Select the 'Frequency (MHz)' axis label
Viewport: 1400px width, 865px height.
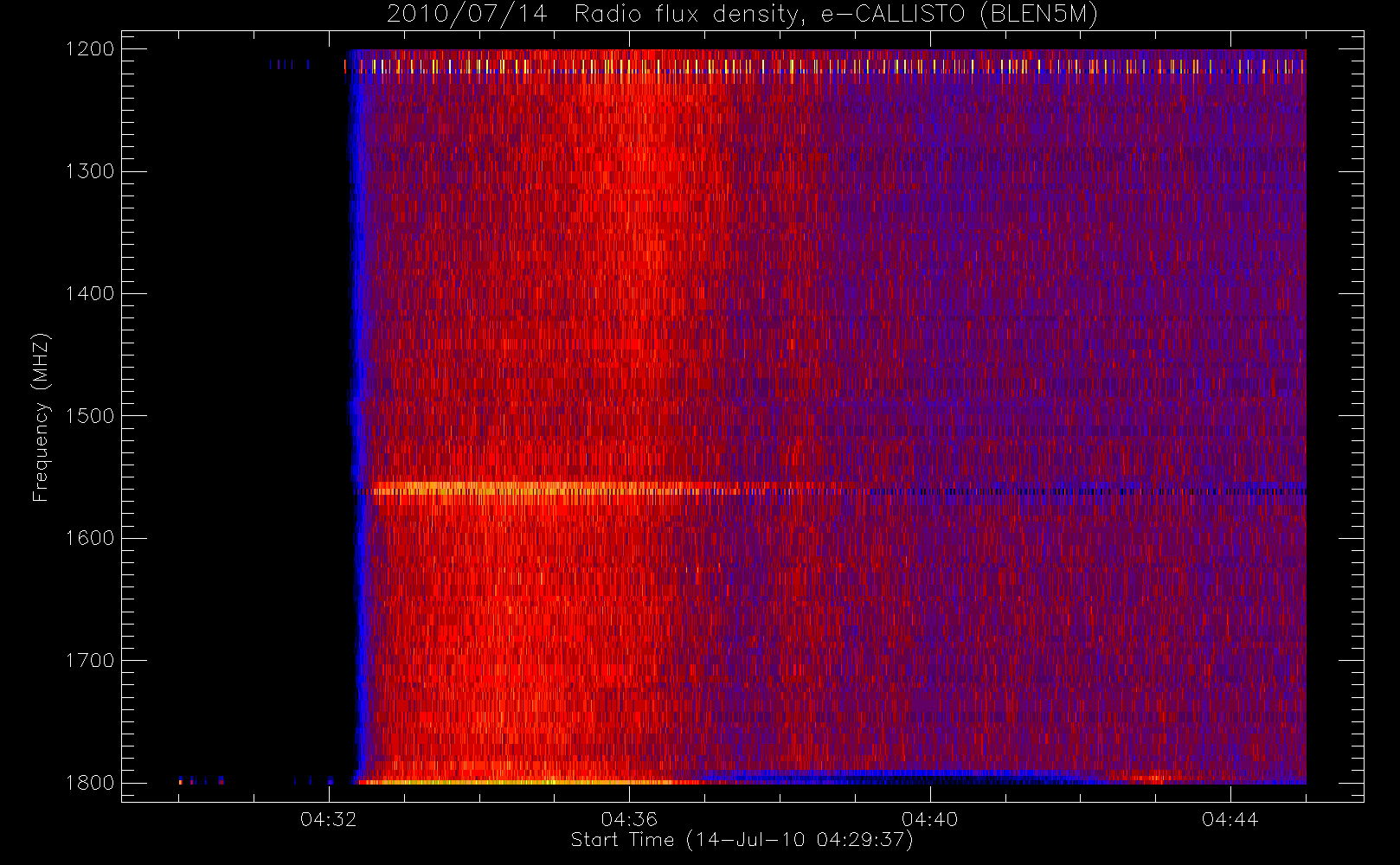(x=40, y=417)
